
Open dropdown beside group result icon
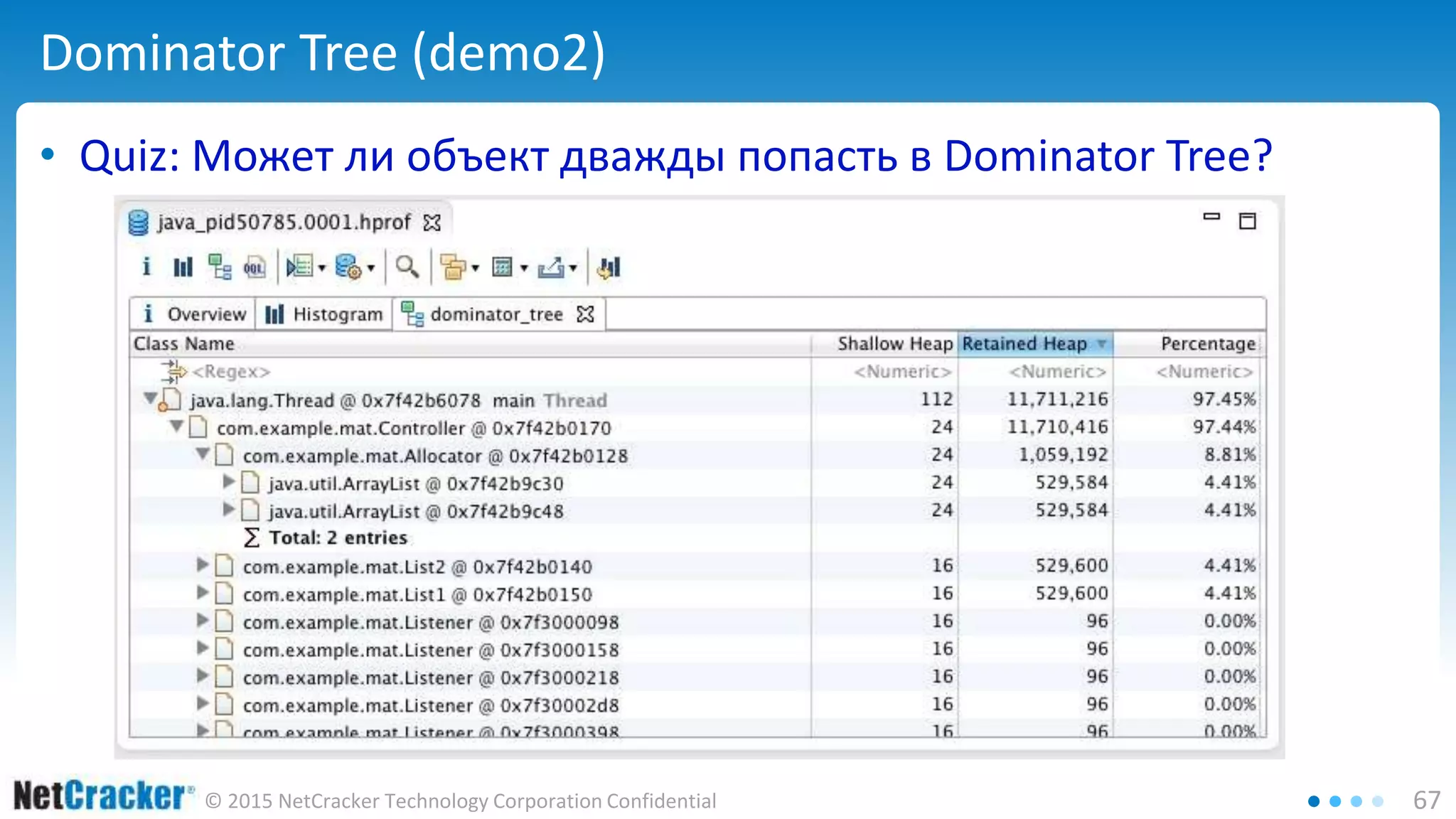coord(476,269)
